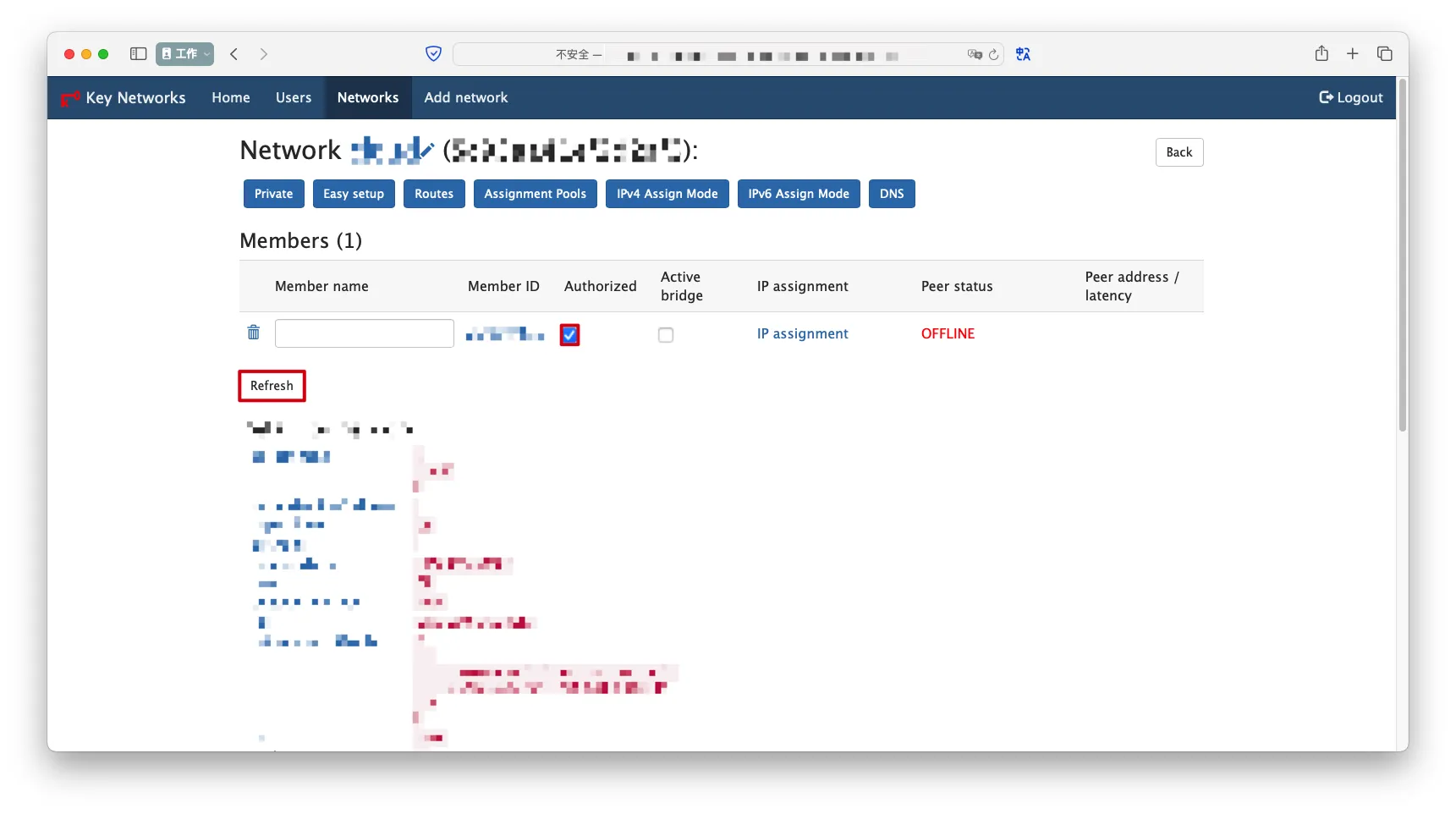Enable the Active bridge checkbox
Viewport: 1456px width, 814px height.
click(666, 335)
